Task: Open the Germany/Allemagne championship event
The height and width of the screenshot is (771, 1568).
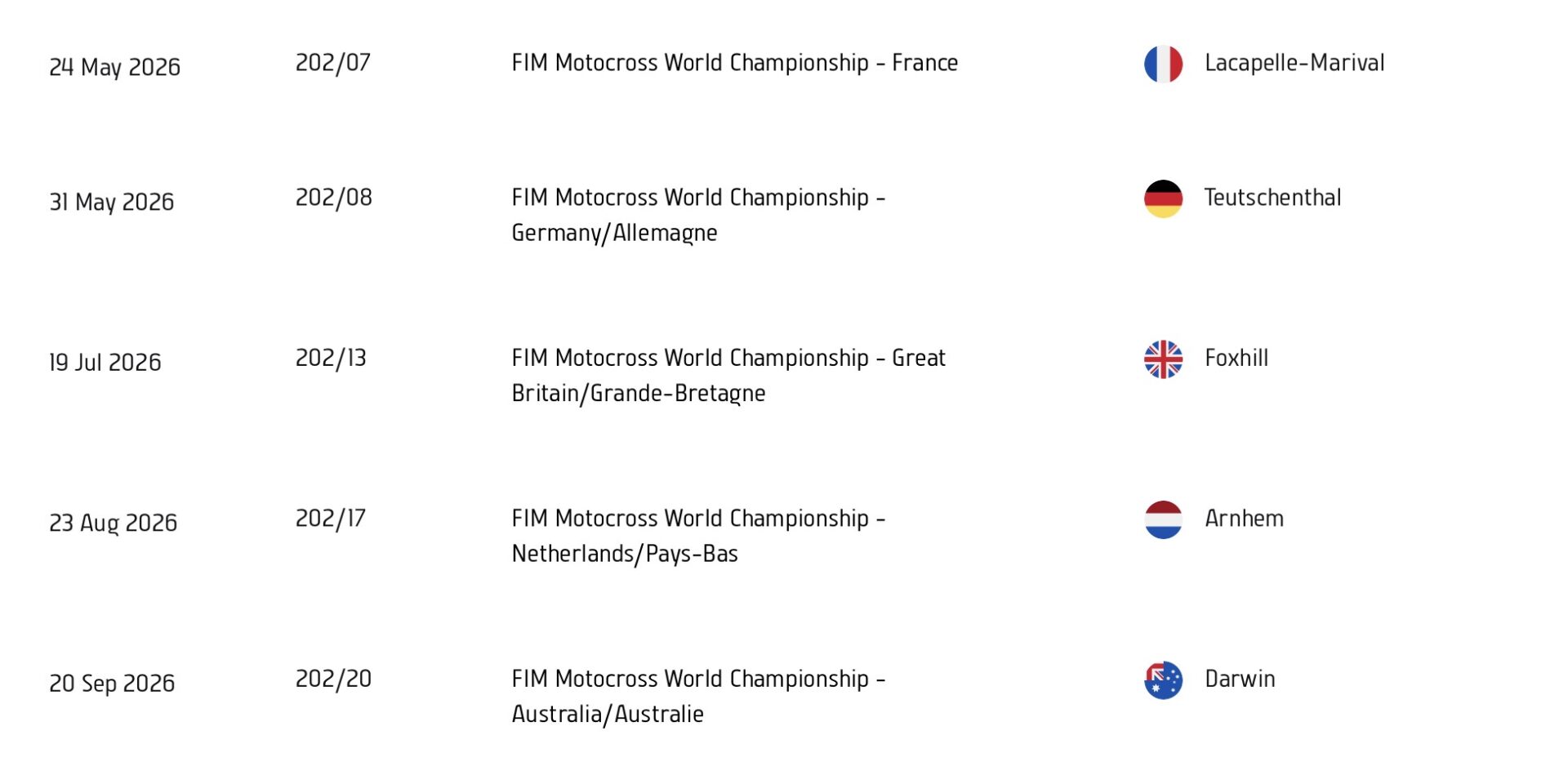Action: [697, 215]
